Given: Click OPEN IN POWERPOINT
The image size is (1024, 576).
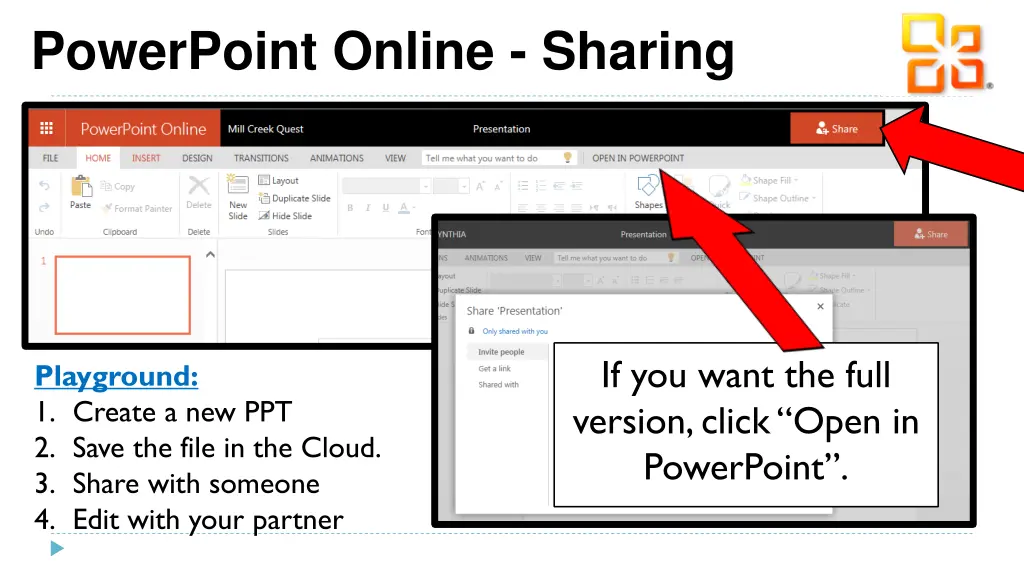Looking at the screenshot, I should [638, 158].
